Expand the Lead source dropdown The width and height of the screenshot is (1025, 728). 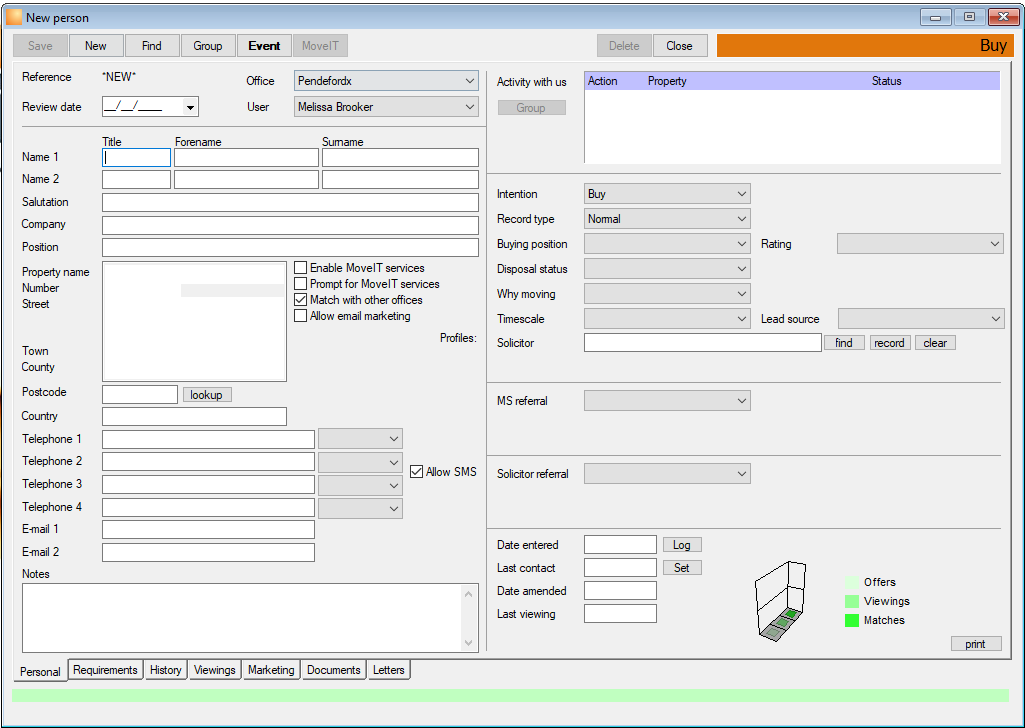click(920, 319)
